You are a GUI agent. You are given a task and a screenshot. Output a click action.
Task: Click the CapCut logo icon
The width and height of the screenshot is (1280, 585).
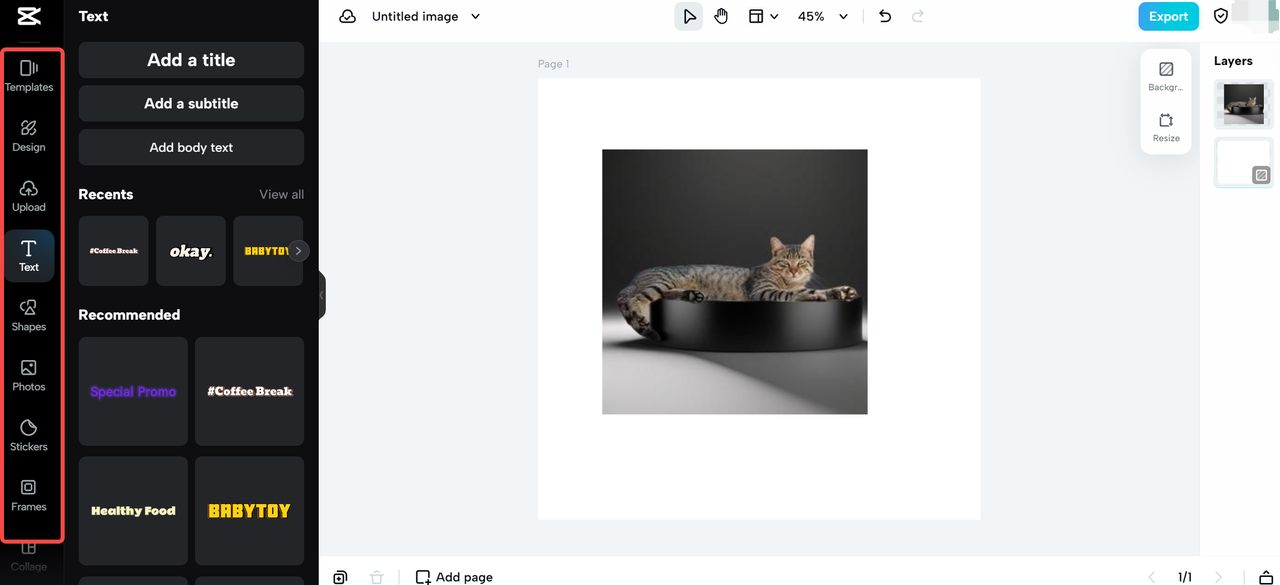tap(28, 16)
